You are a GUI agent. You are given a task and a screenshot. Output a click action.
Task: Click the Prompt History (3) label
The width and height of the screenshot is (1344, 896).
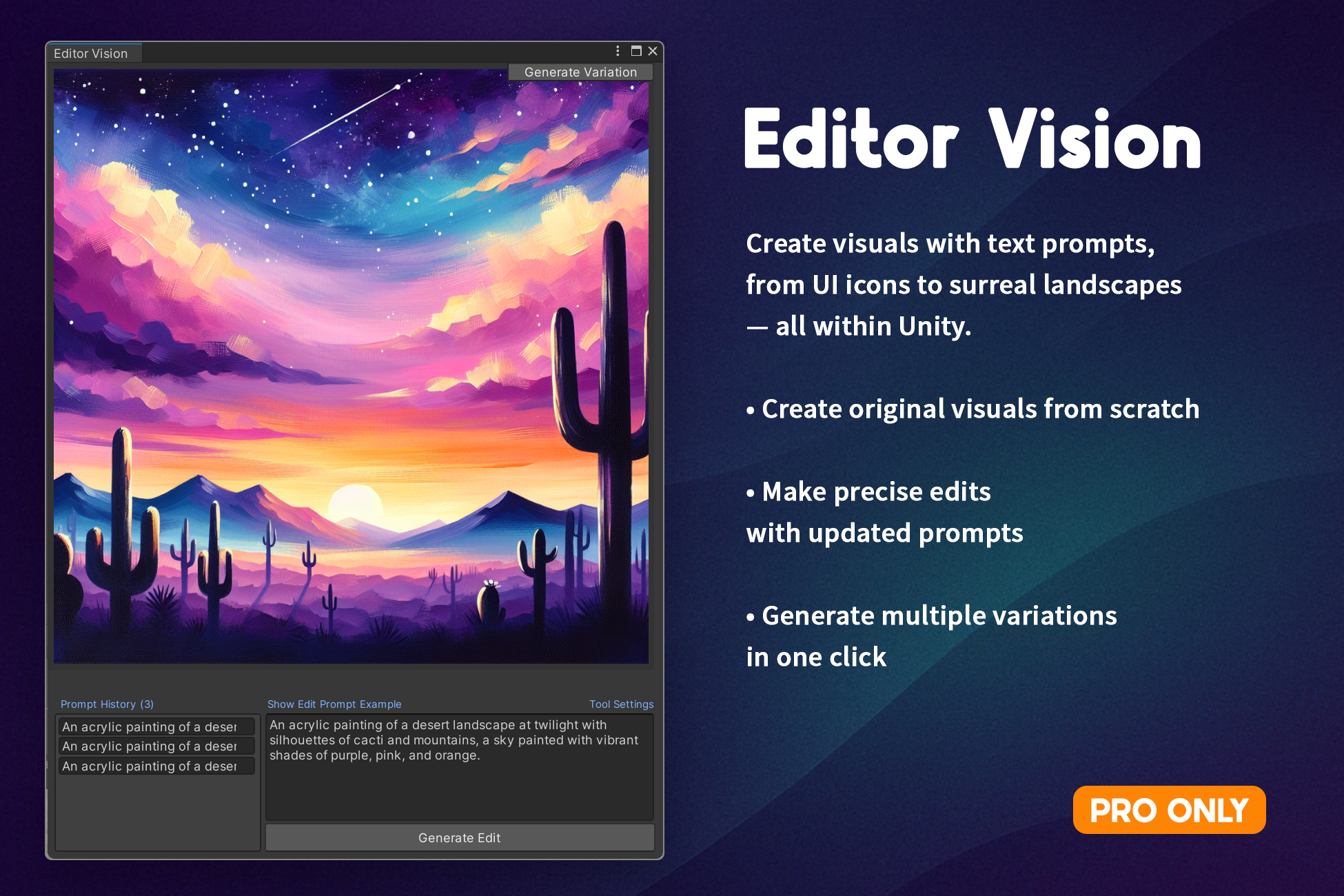pos(107,704)
